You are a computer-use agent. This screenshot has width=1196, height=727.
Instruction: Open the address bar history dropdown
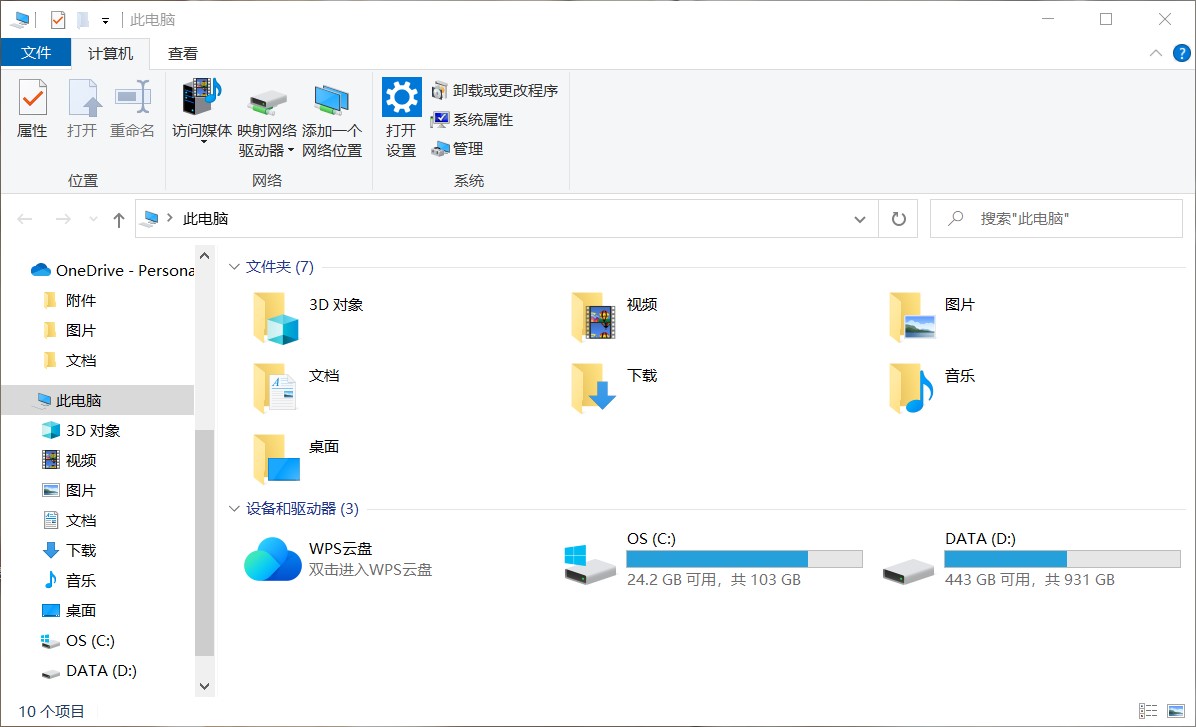click(x=859, y=218)
